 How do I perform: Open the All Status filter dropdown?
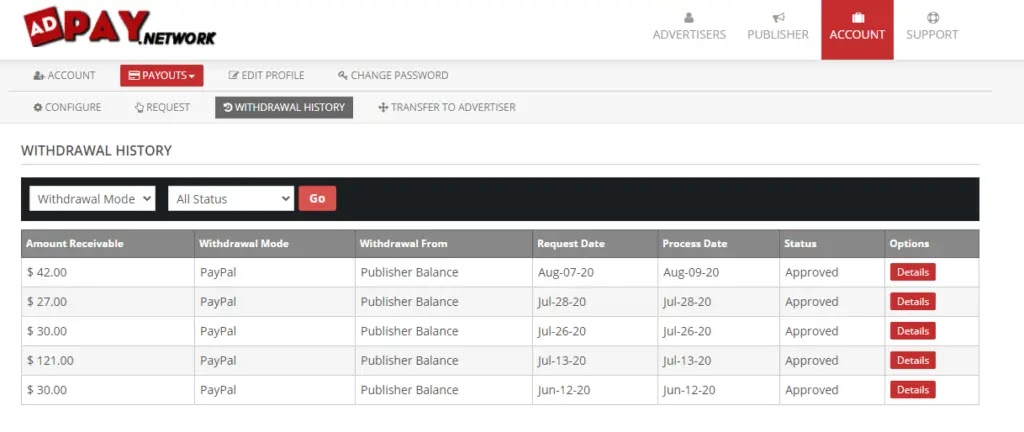coord(230,198)
